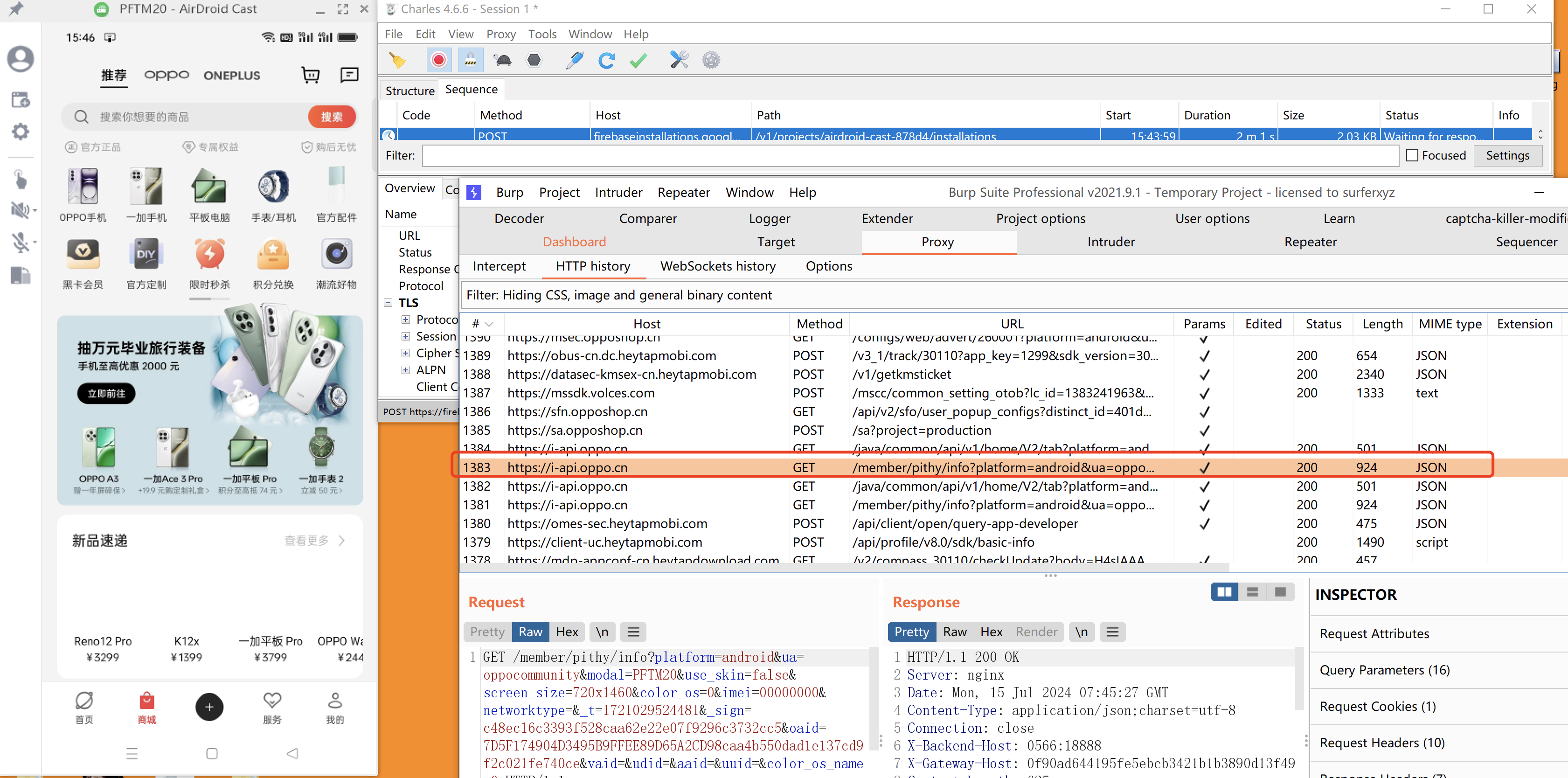Open the Intercept sub-tab in Burp Proxy

[x=499, y=266]
